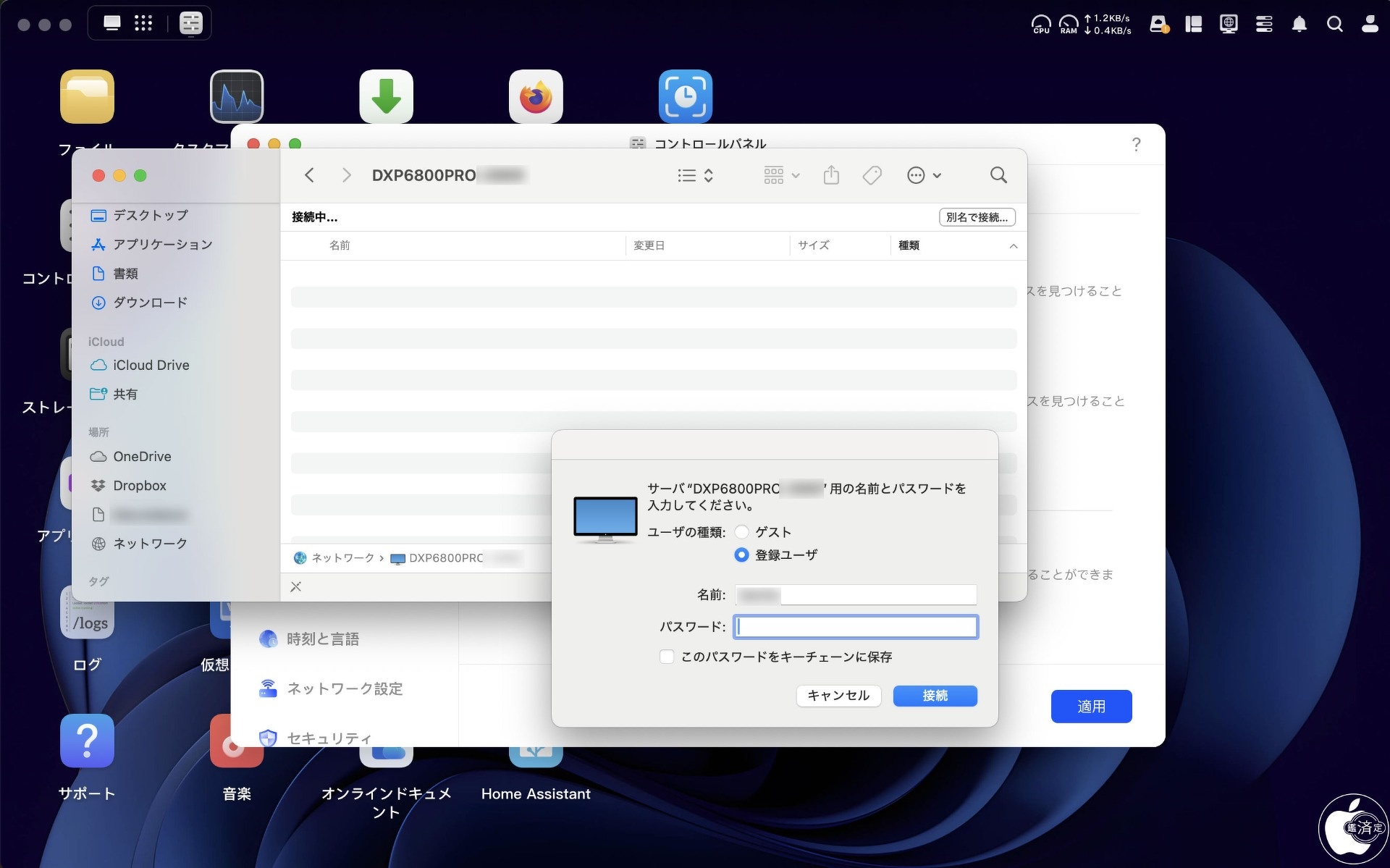Open the green download manager app icon

(x=386, y=96)
